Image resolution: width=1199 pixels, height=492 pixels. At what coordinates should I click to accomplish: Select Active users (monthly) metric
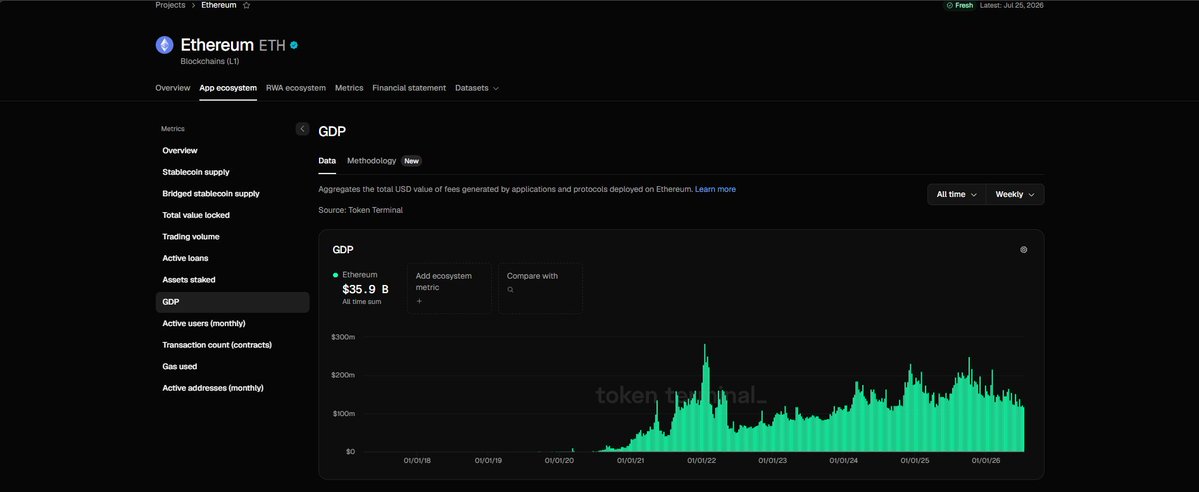tap(232, 324)
